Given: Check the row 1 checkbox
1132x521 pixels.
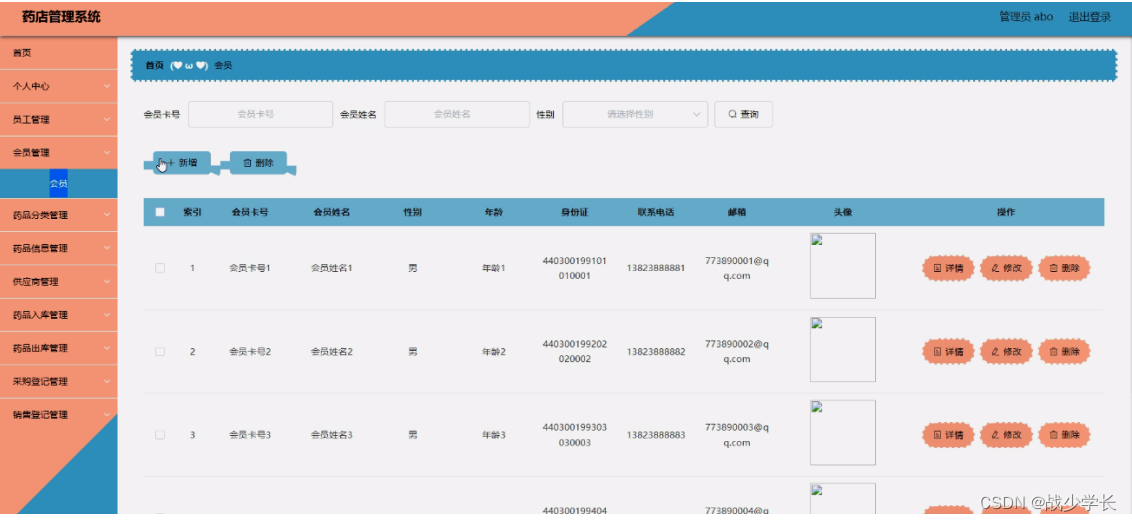Looking at the screenshot, I should point(160,268).
